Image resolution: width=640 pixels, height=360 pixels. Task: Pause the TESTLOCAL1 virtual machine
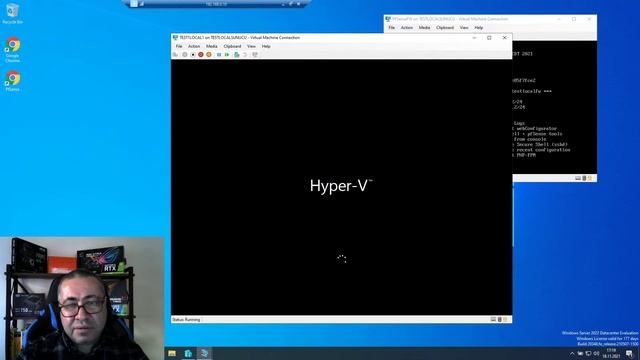click(x=219, y=55)
